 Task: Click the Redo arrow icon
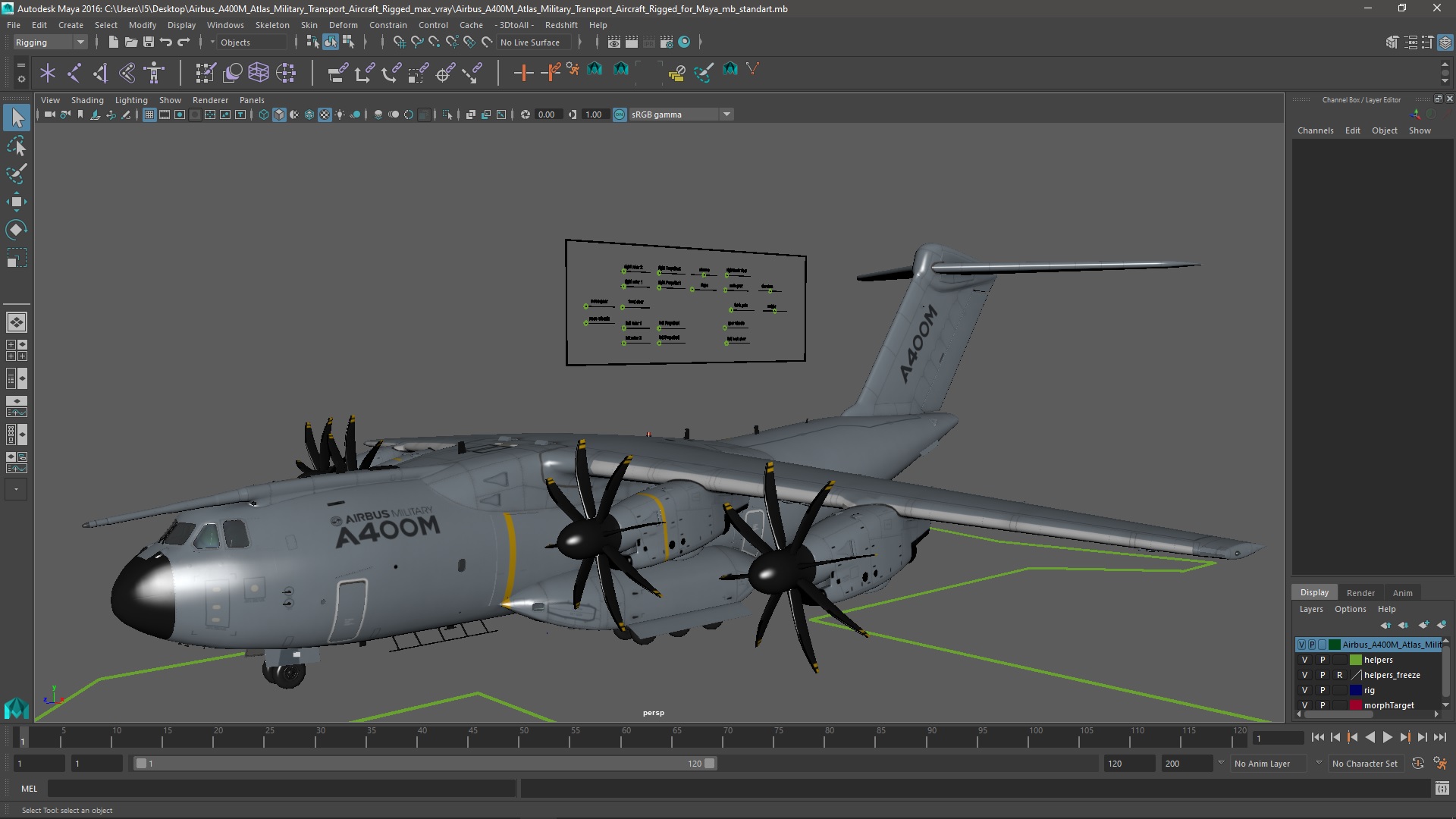[184, 42]
